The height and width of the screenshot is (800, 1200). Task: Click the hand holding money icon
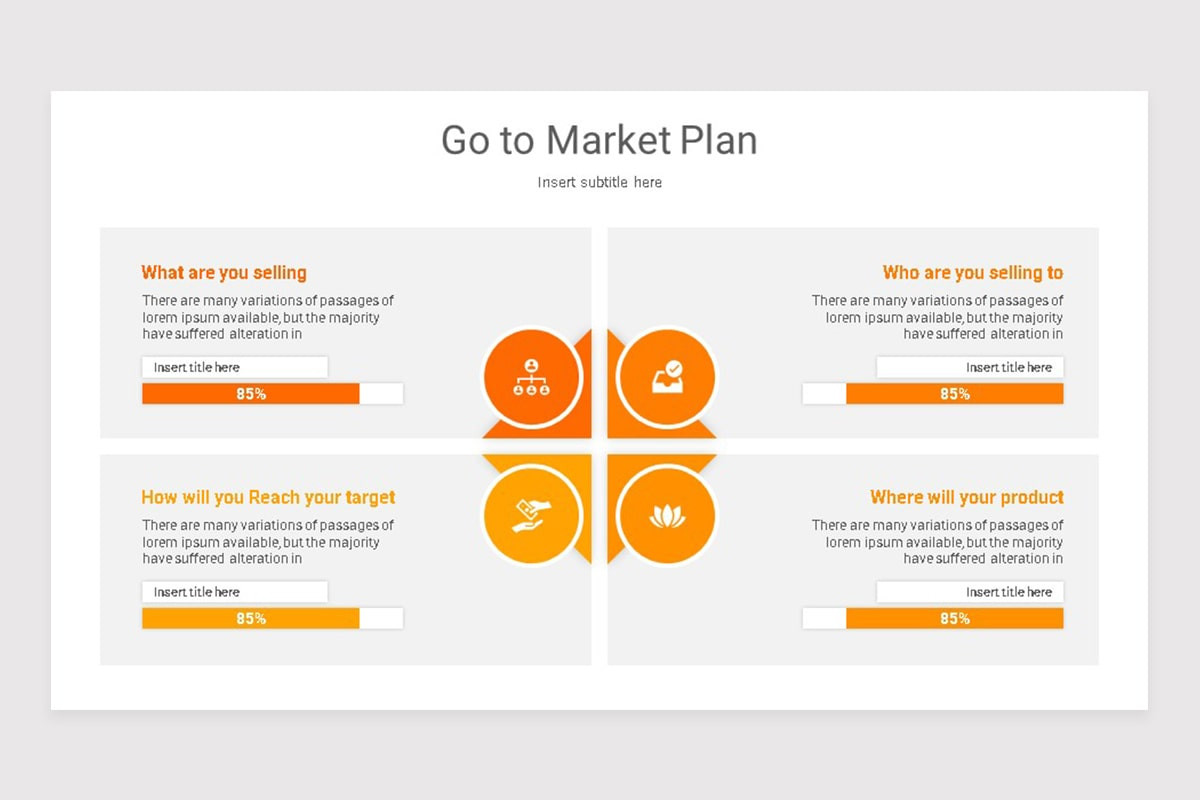click(532, 515)
